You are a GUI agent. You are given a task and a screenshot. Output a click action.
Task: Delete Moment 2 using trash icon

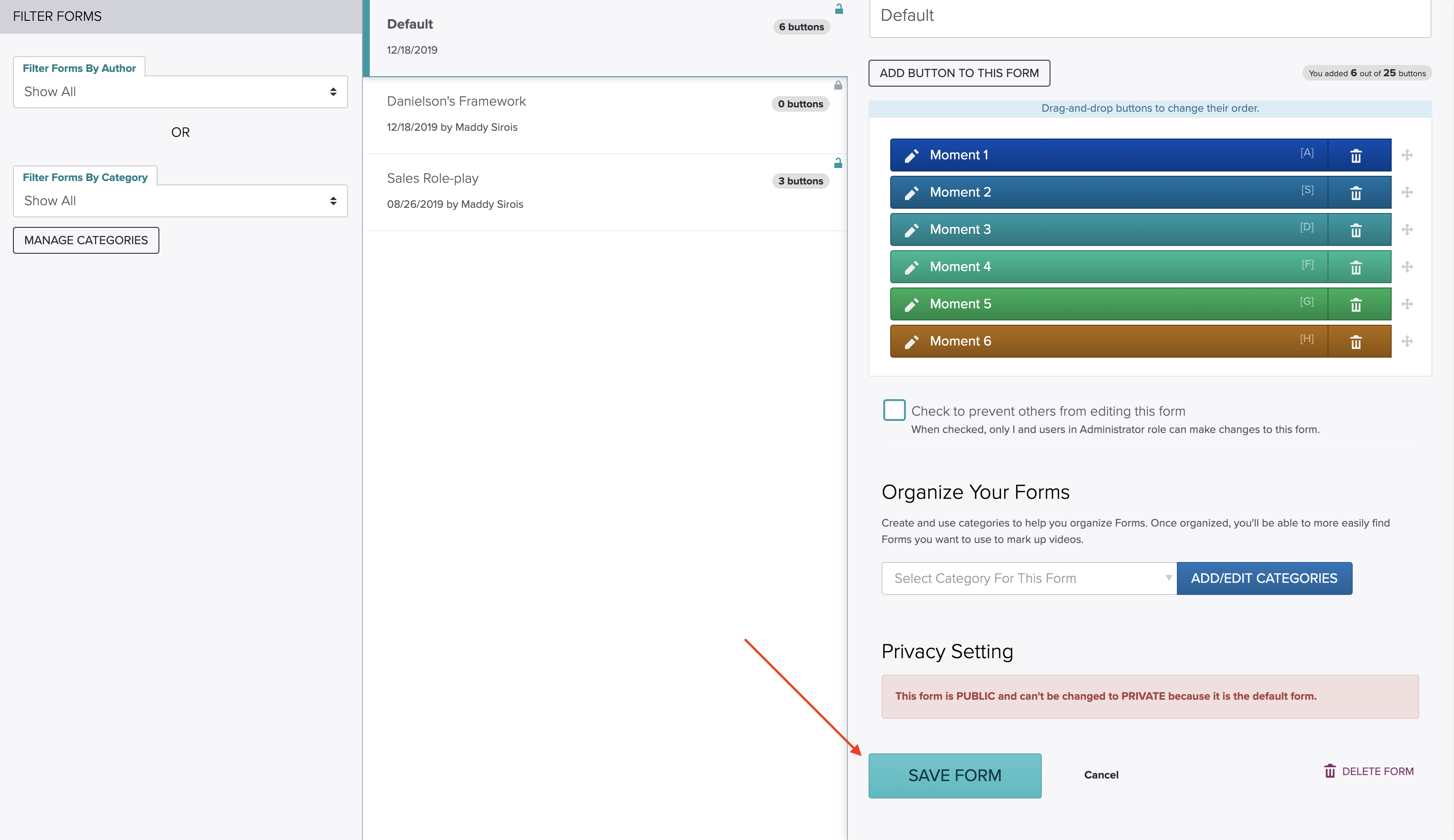coord(1356,193)
